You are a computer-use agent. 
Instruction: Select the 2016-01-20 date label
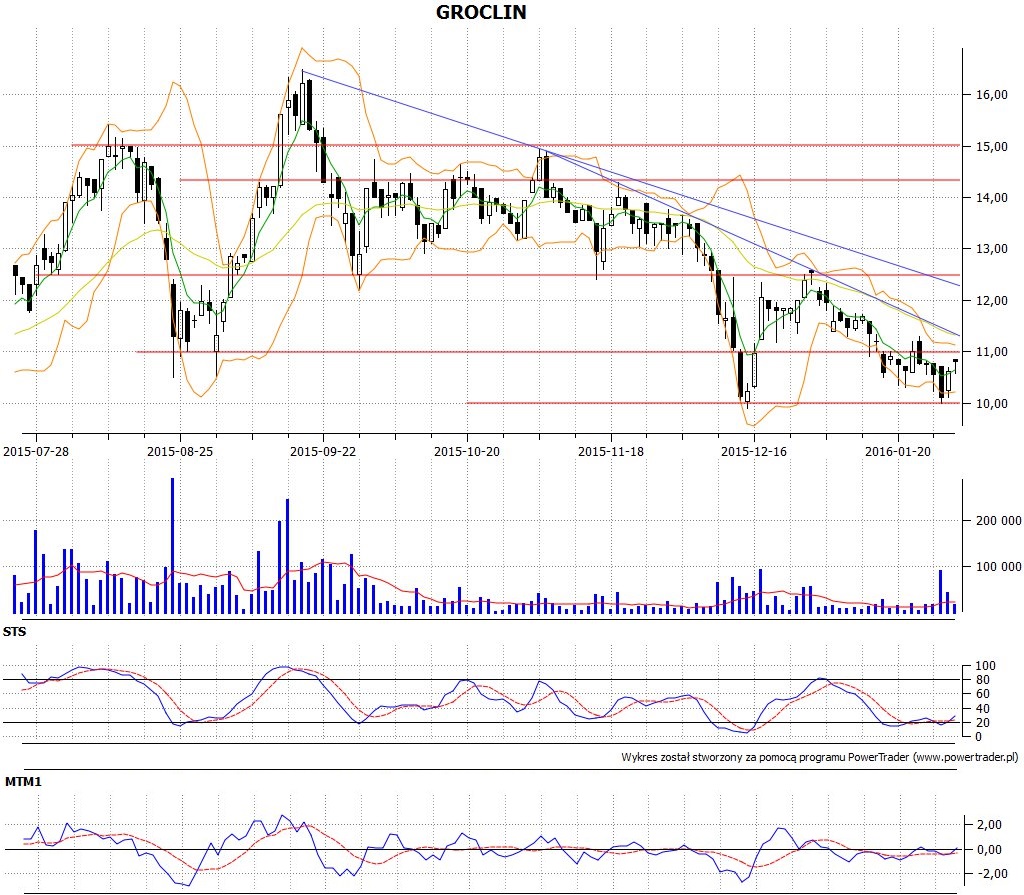pyautogui.click(x=898, y=451)
